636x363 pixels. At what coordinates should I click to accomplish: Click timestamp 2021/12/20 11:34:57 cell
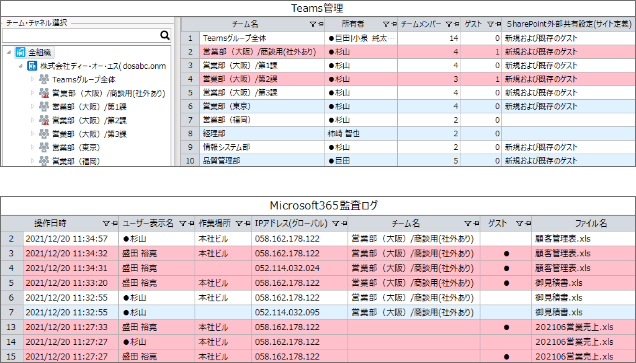click(x=71, y=239)
